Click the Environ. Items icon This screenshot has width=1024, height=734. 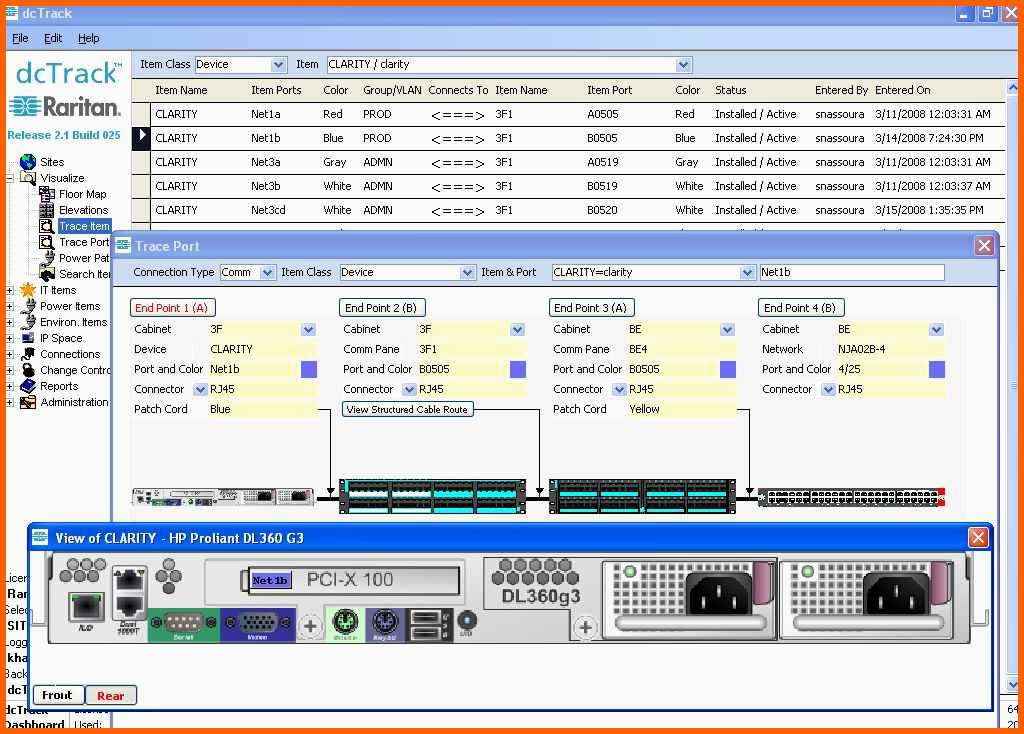pos(28,322)
